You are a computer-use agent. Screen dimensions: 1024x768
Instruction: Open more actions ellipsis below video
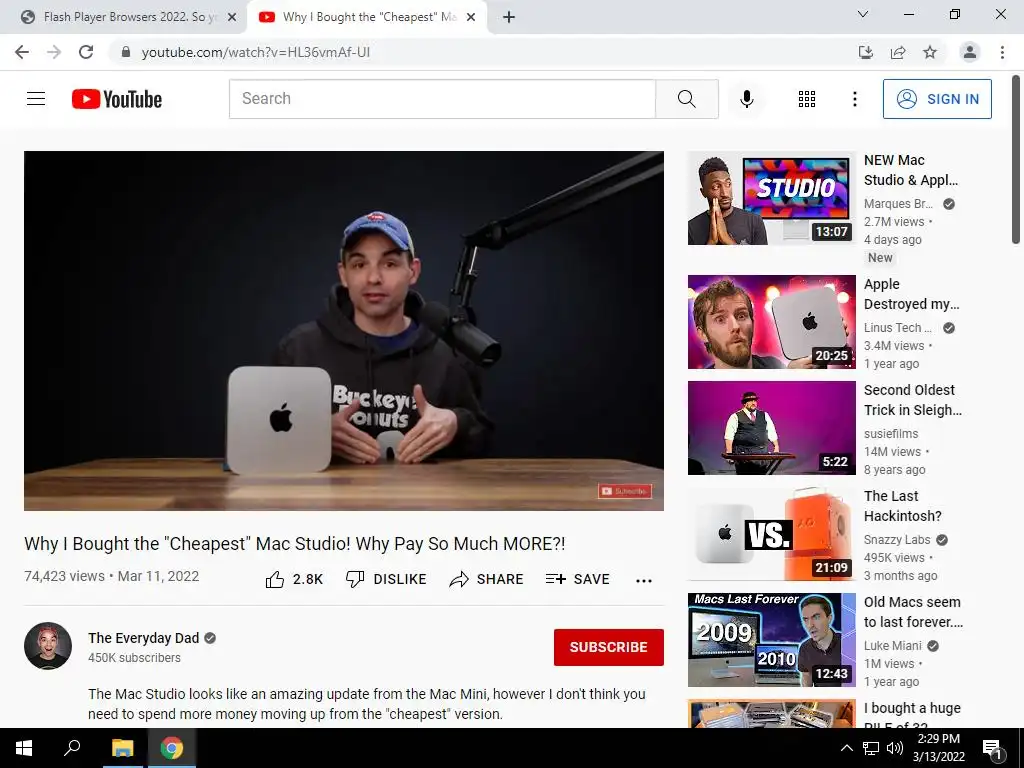tap(644, 581)
